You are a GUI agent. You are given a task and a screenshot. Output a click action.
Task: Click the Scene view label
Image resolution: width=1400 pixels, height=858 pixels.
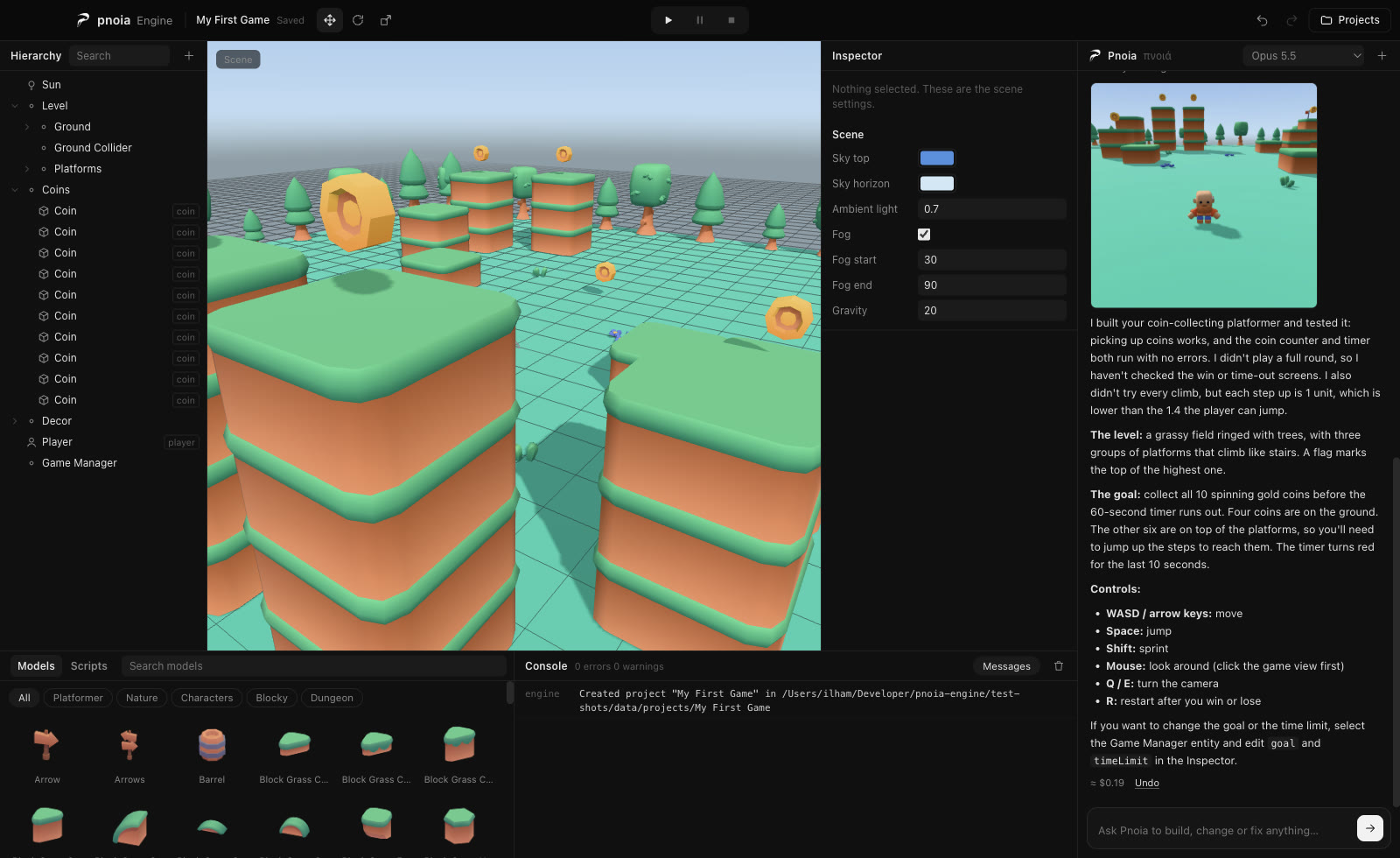pos(238,60)
